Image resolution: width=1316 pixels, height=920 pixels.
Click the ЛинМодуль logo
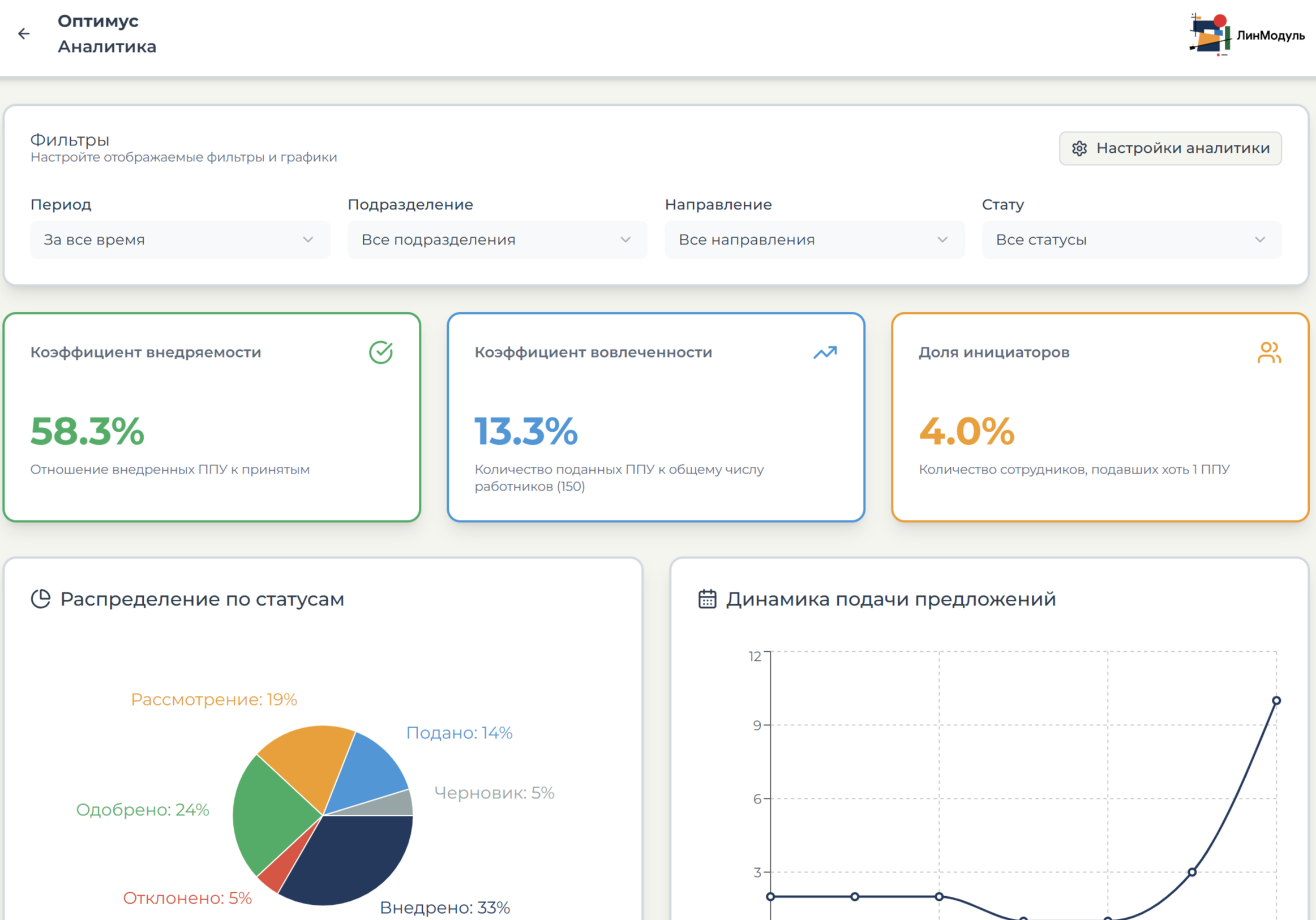click(1247, 35)
